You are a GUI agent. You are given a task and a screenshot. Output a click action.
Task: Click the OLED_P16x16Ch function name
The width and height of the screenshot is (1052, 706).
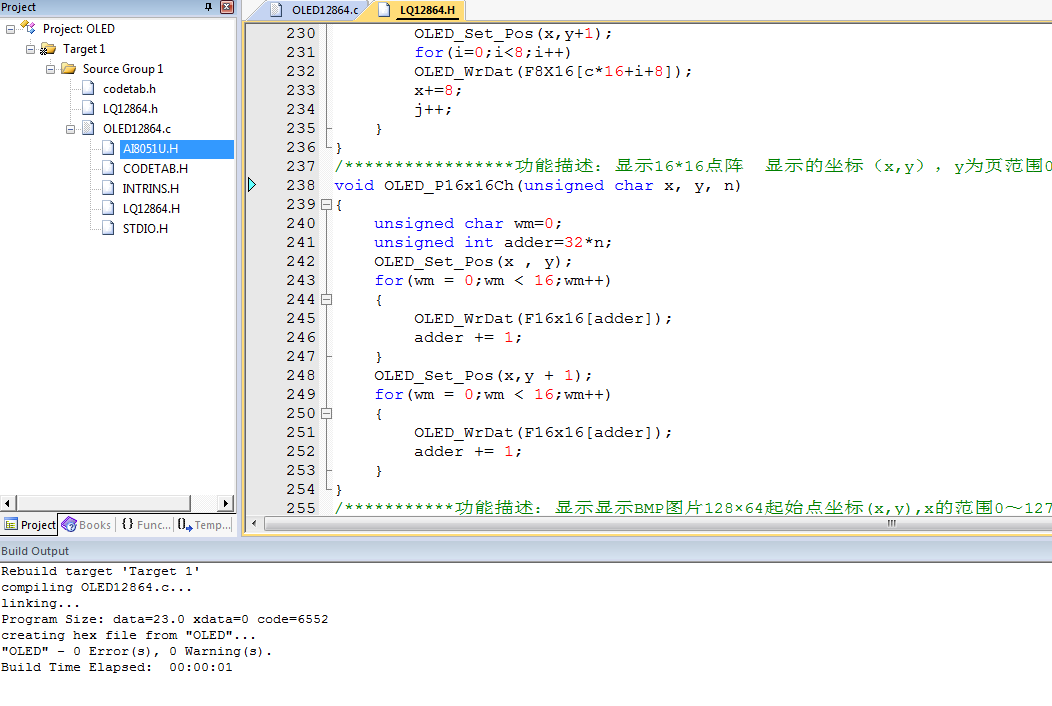click(448, 185)
